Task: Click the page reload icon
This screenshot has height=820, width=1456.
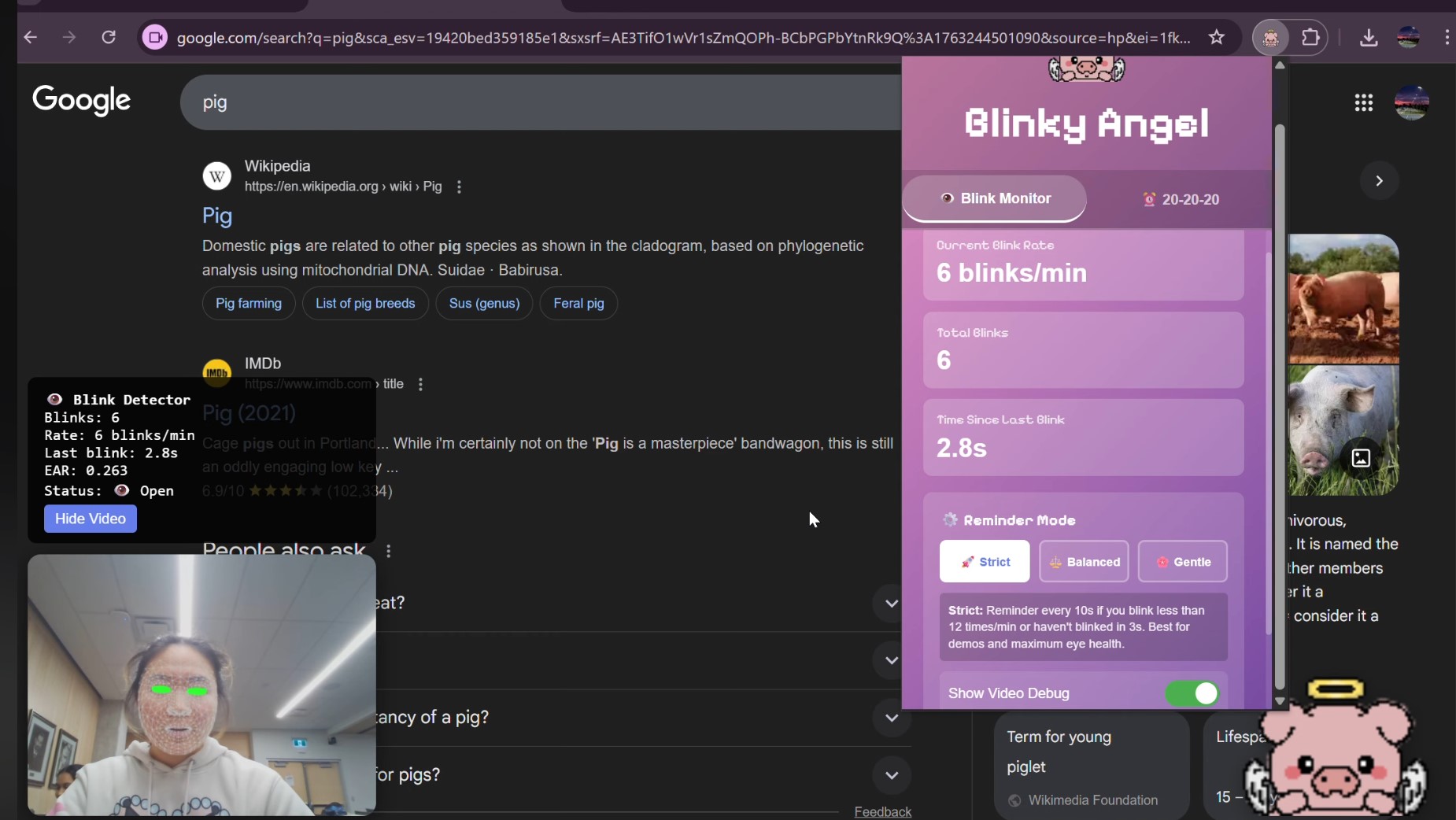Action: (109, 37)
